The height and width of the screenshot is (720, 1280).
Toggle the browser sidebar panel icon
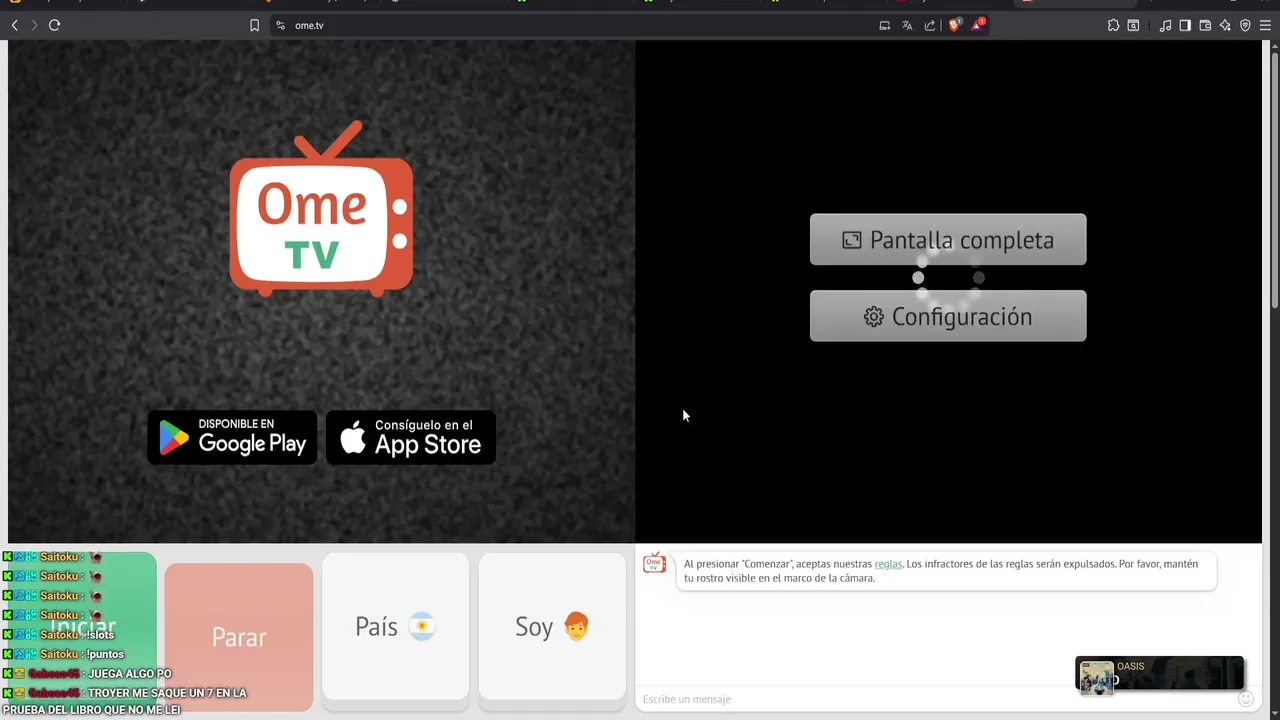pyautogui.click(x=1185, y=25)
